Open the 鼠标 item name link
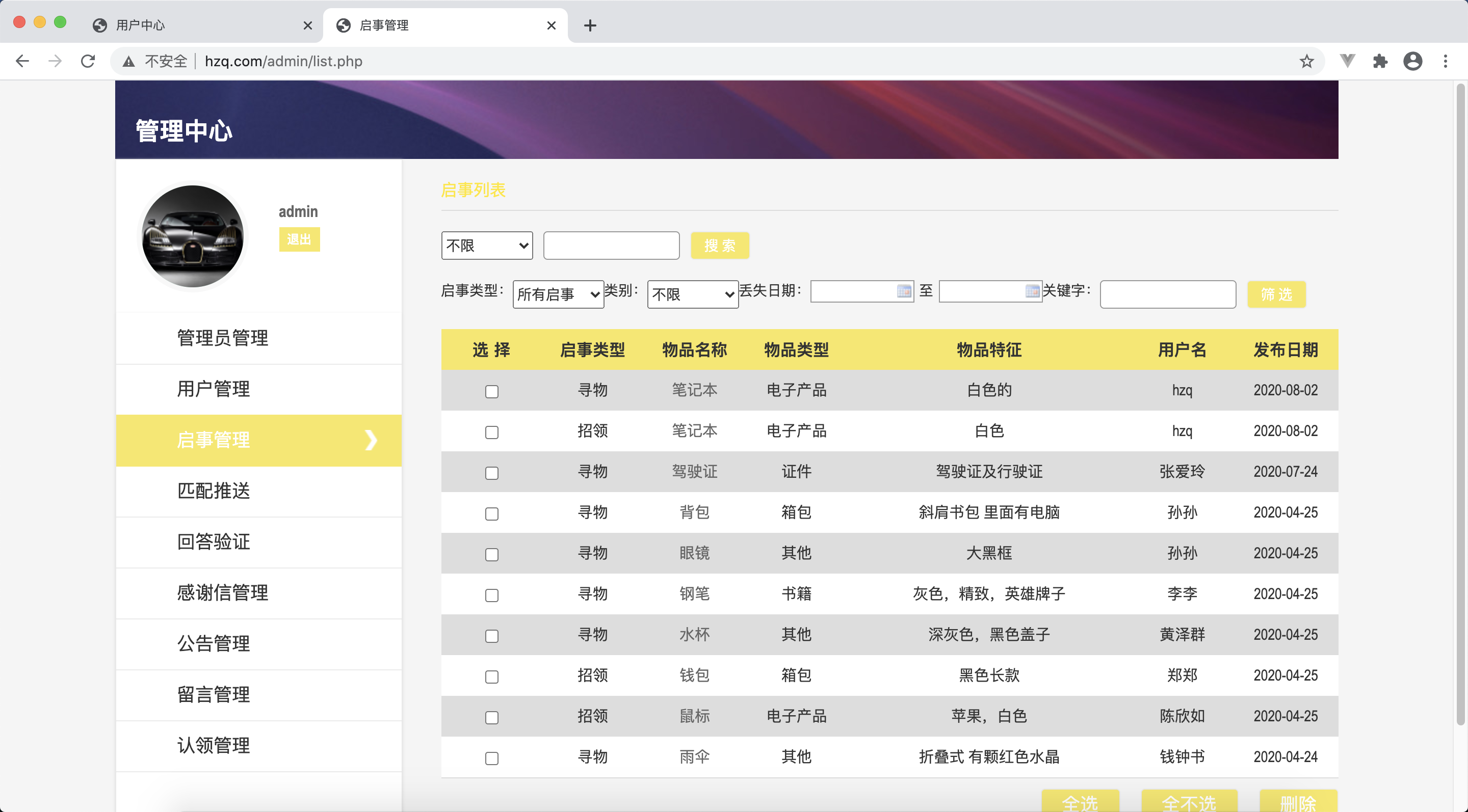The image size is (1468, 812). (x=694, y=716)
